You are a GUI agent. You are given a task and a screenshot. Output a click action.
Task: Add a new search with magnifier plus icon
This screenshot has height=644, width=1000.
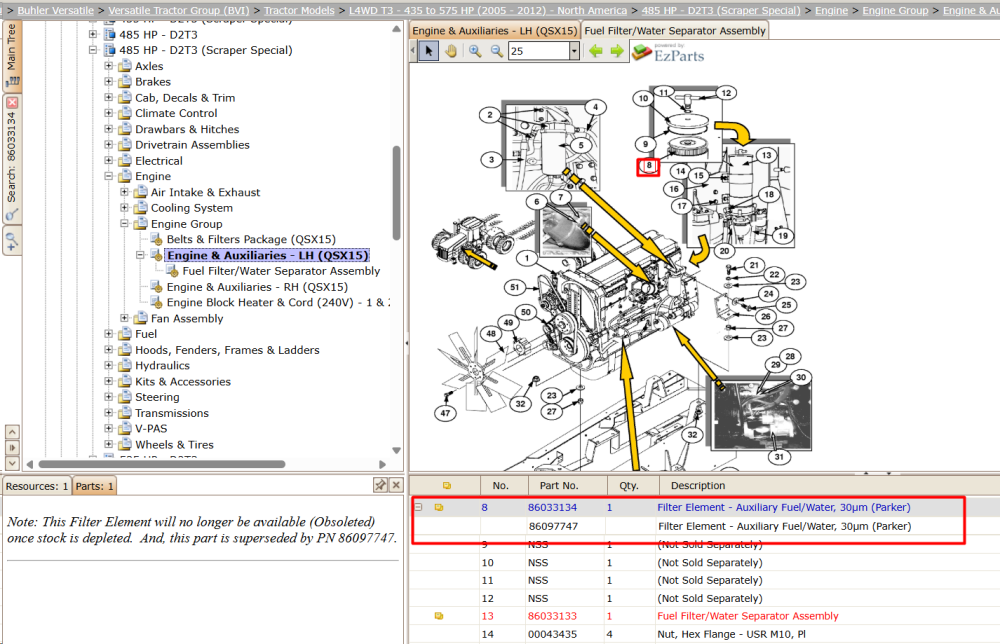click(12, 241)
